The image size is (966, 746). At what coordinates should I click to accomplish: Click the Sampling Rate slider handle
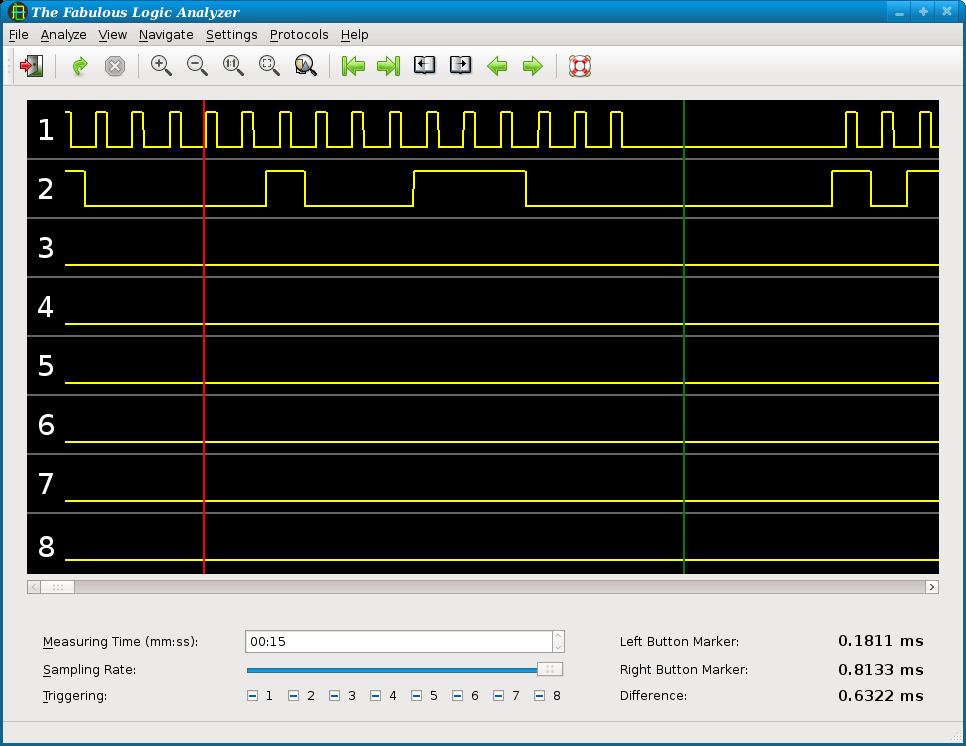pos(550,669)
